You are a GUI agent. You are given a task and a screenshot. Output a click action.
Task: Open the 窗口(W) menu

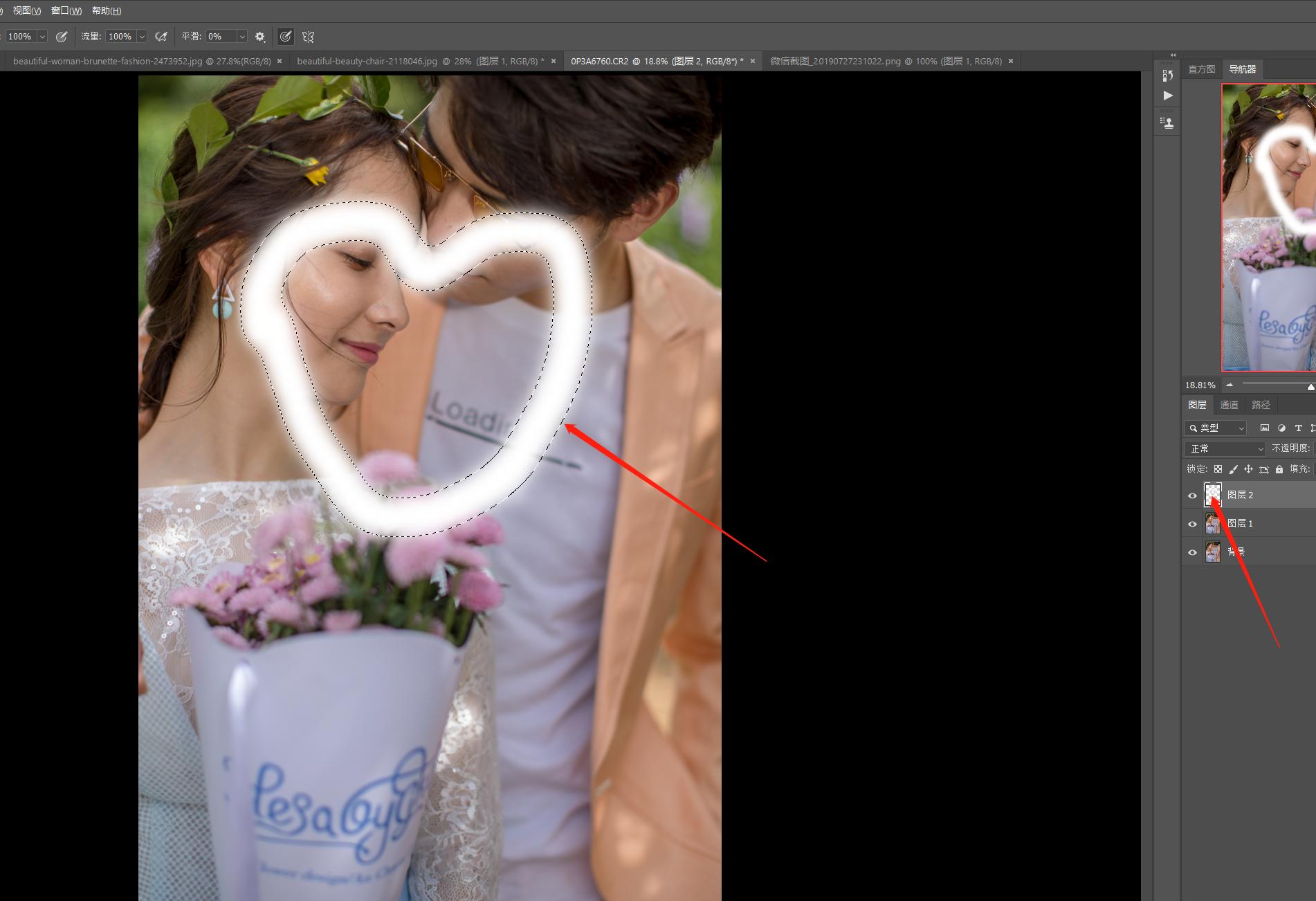click(66, 10)
